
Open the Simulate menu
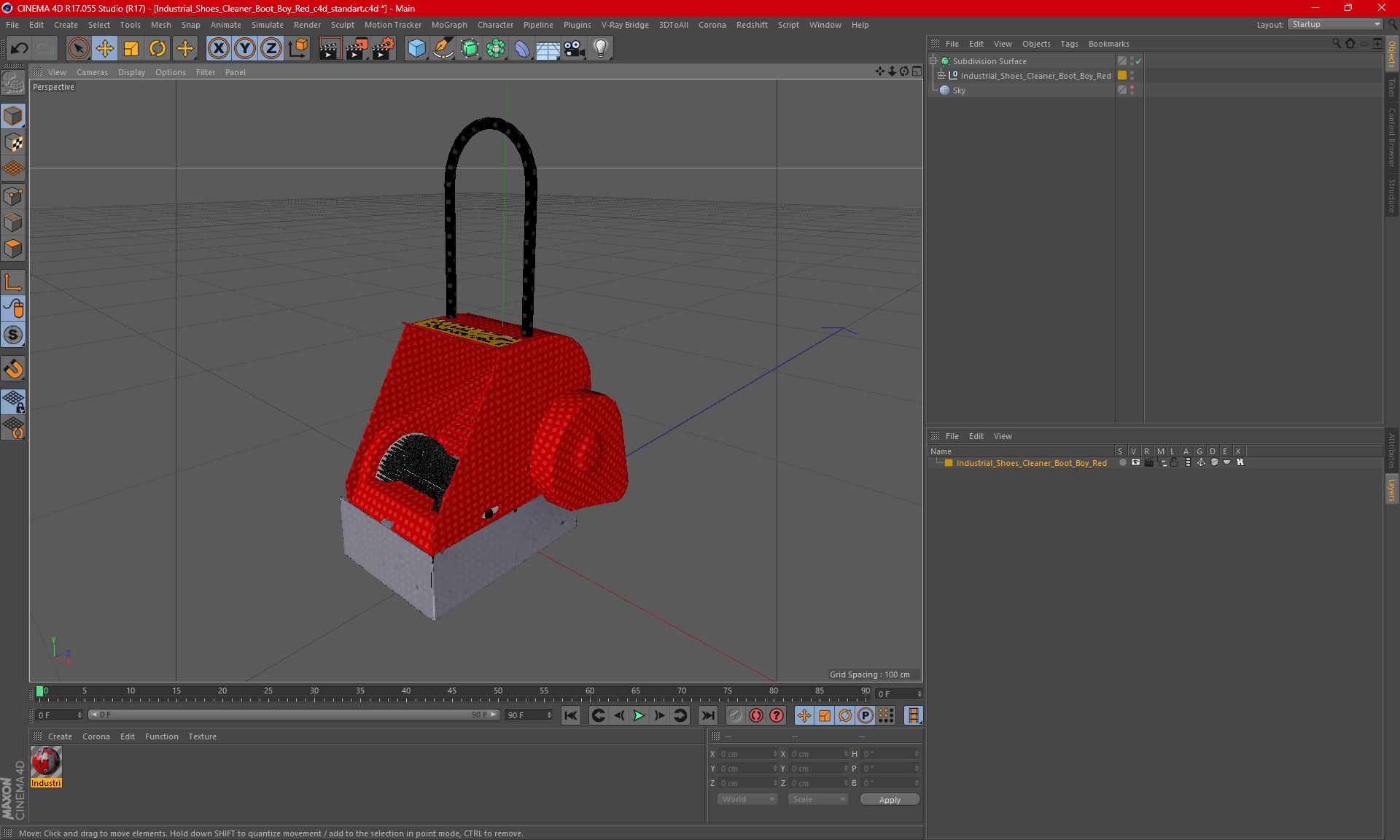[x=268, y=25]
